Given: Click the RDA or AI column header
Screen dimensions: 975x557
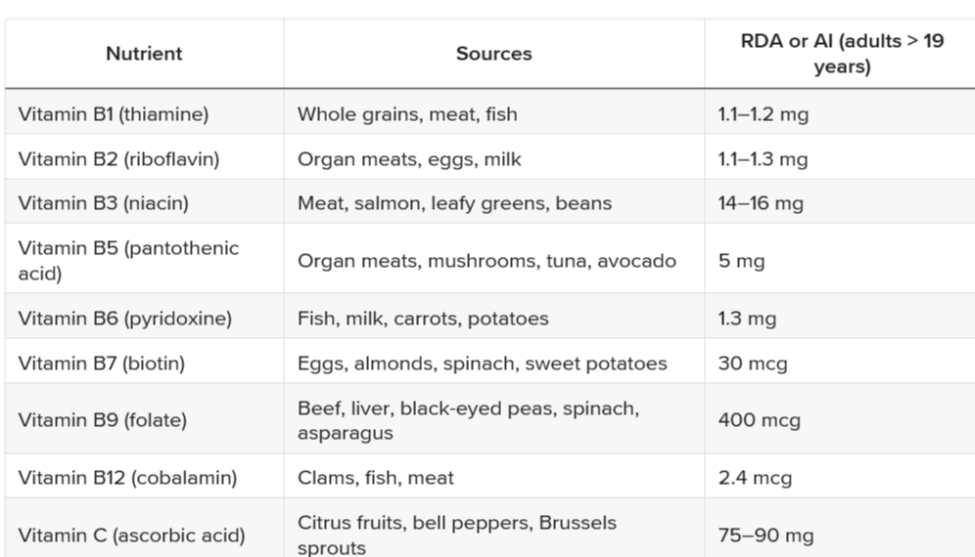Looking at the screenshot, I should tap(839, 53).
